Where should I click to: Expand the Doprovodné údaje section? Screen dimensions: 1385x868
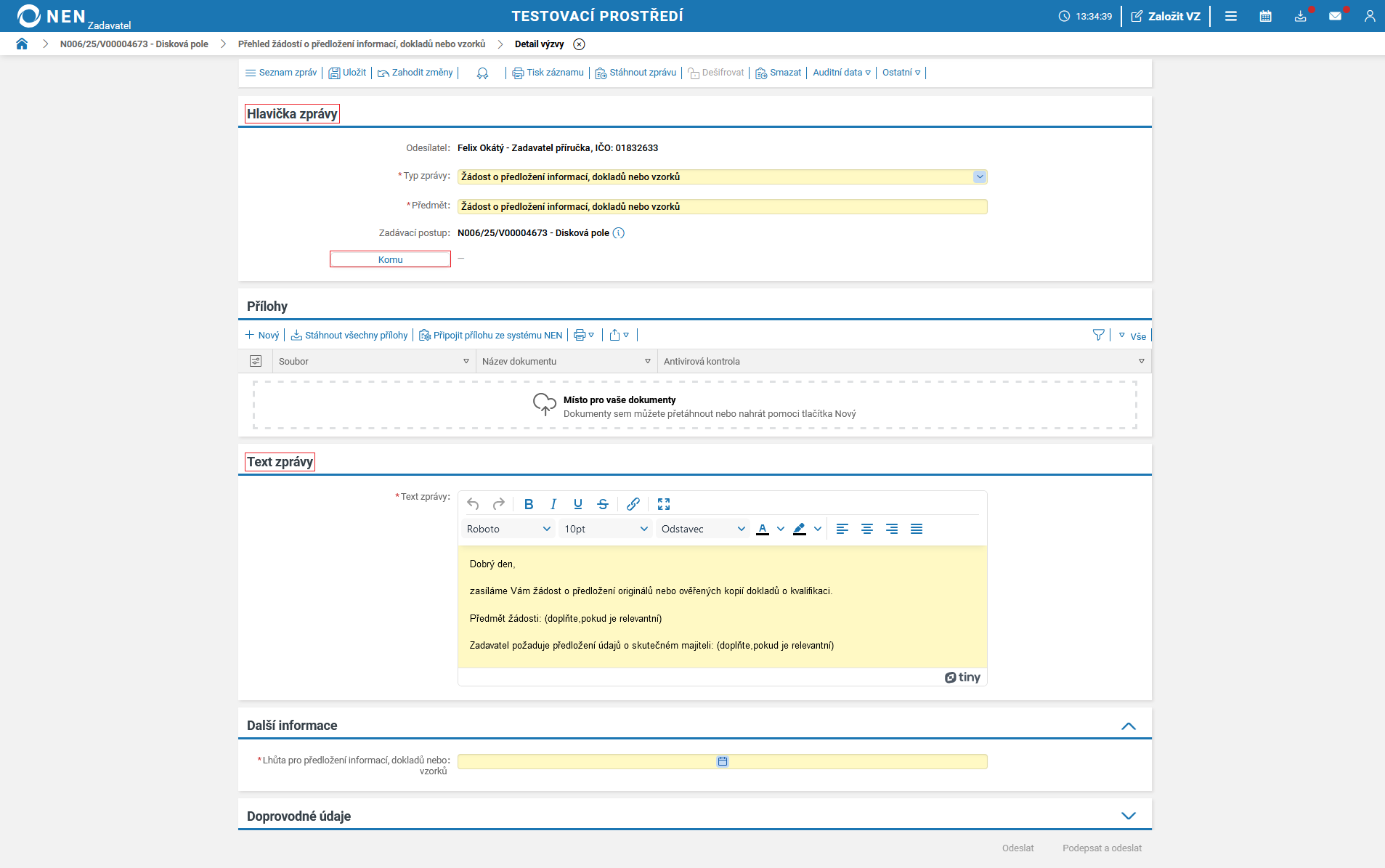coord(1128,816)
